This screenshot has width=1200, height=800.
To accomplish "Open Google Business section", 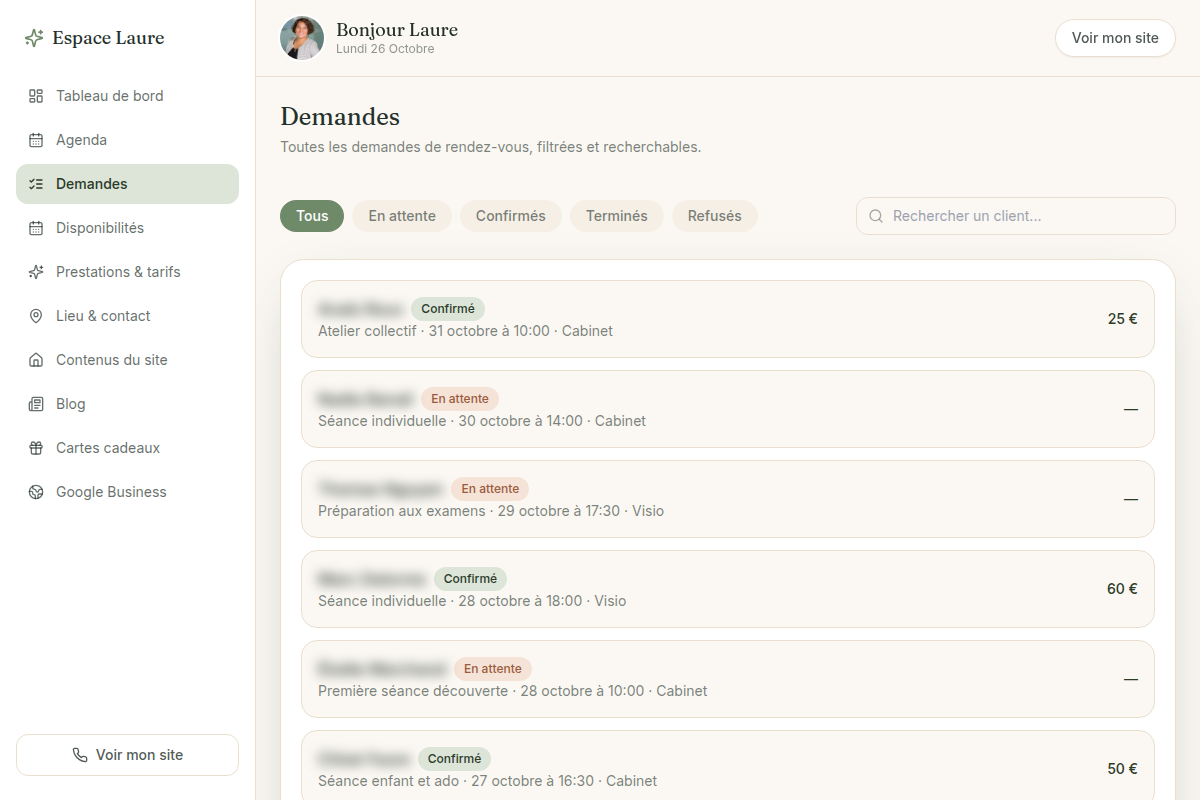I will [x=127, y=492].
